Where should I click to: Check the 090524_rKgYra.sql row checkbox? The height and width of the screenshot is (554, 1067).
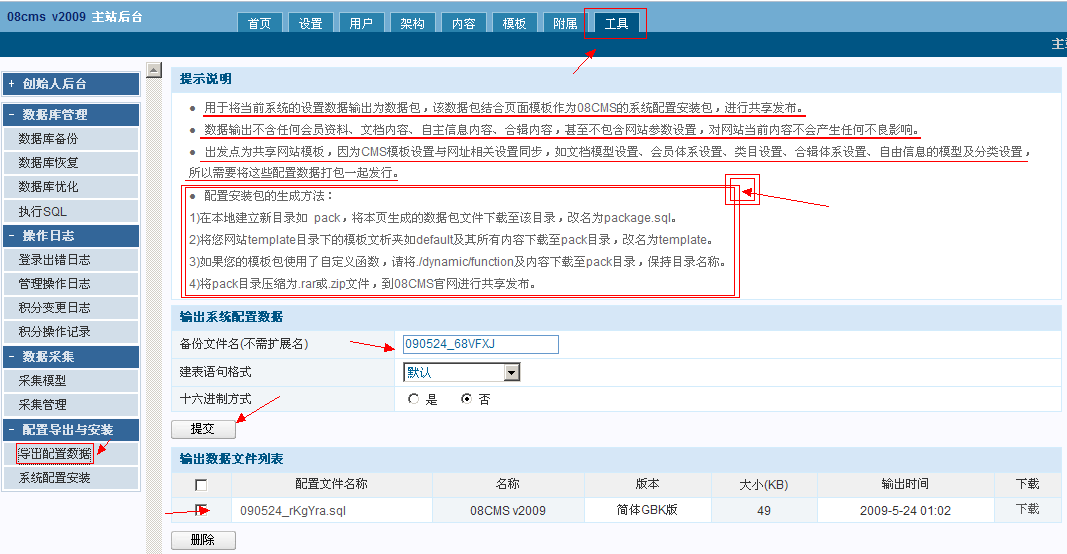[201, 510]
